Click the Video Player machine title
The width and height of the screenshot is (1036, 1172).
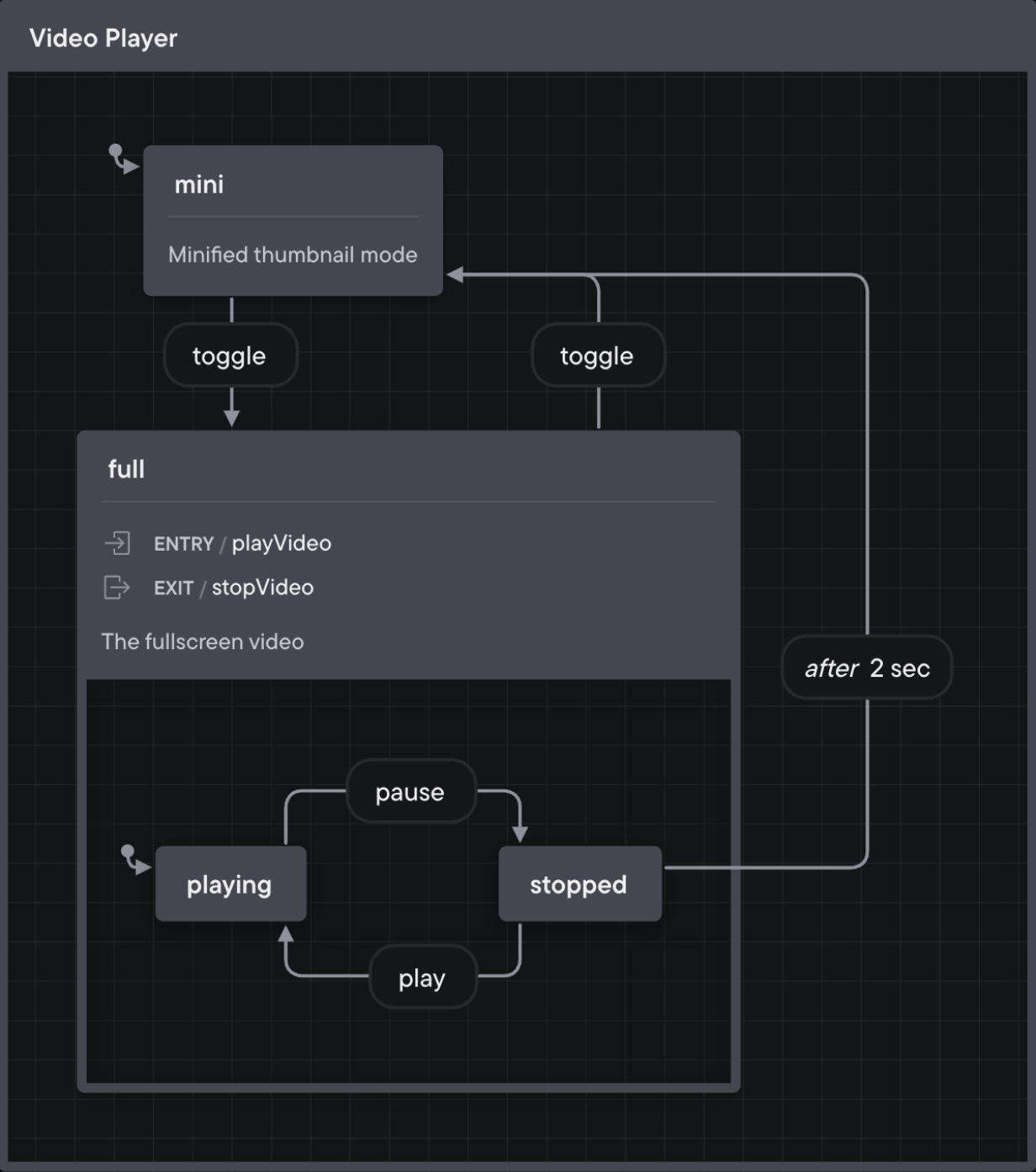click(x=103, y=39)
